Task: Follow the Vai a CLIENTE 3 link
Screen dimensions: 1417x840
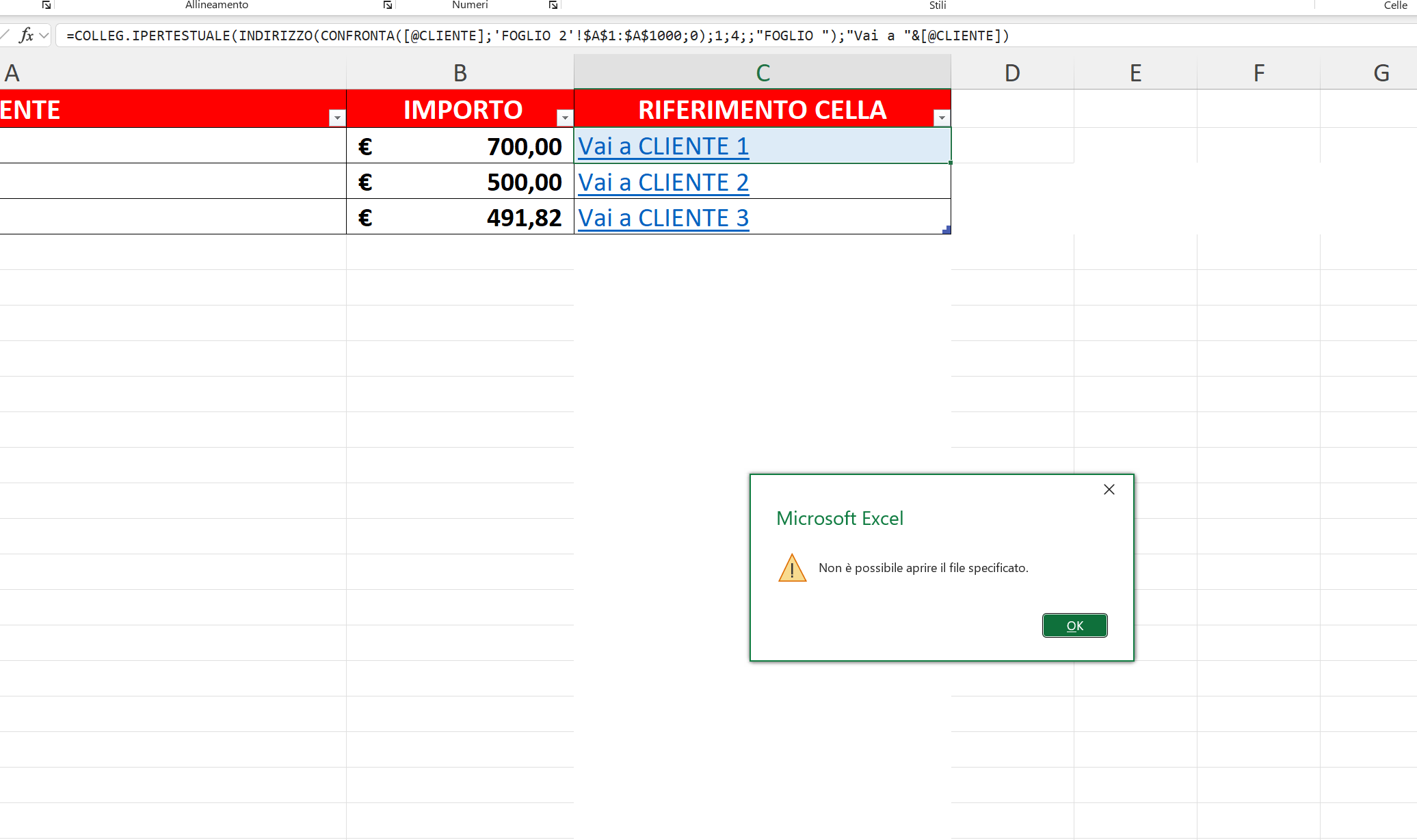Action: tap(663, 218)
